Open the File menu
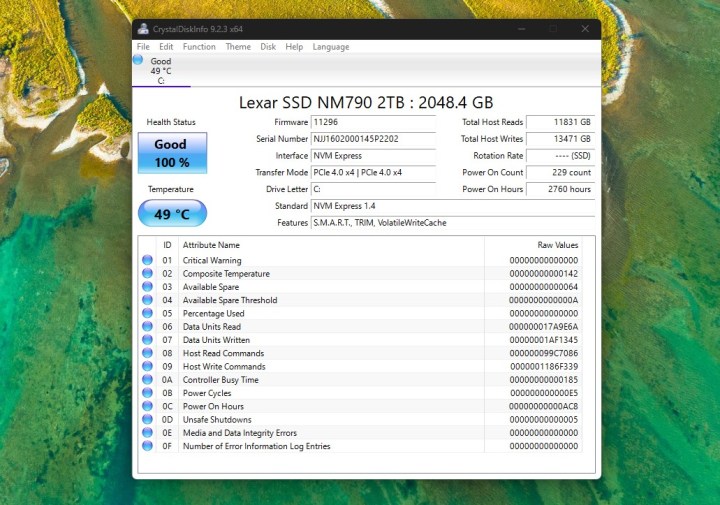Viewport: 720px width, 505px height. click(x=143, y=47)
